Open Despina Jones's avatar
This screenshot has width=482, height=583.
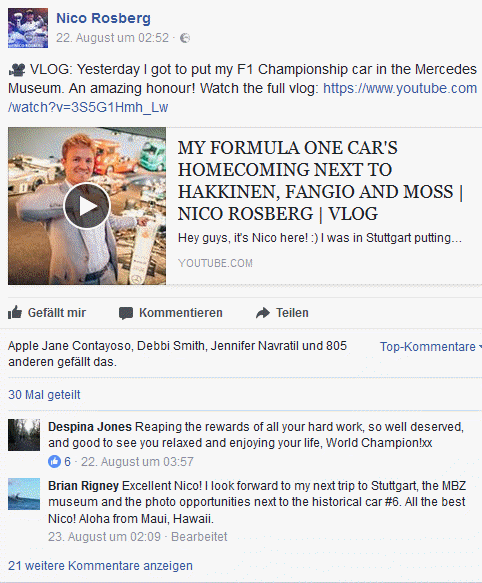tap(24, 435)
